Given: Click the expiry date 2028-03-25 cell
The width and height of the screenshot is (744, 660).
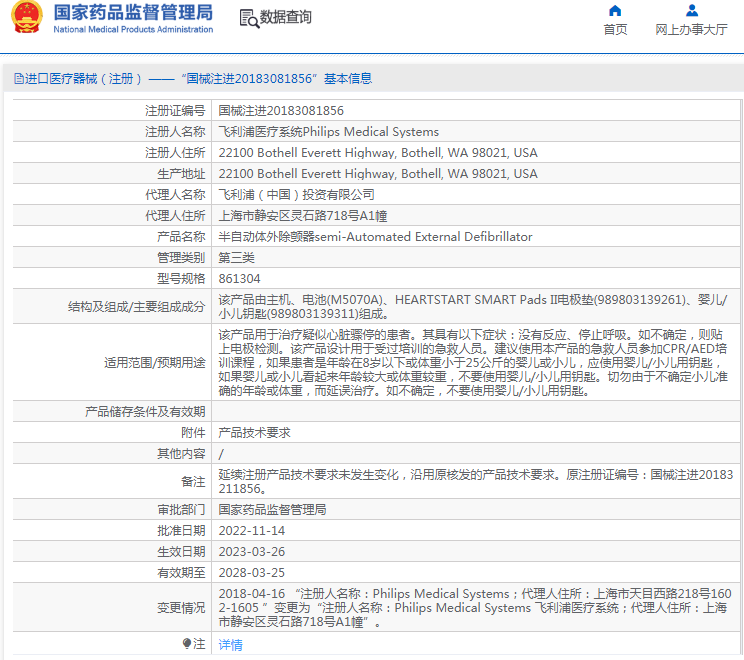Looking at the screenshot, I should (x=251, y=573).
